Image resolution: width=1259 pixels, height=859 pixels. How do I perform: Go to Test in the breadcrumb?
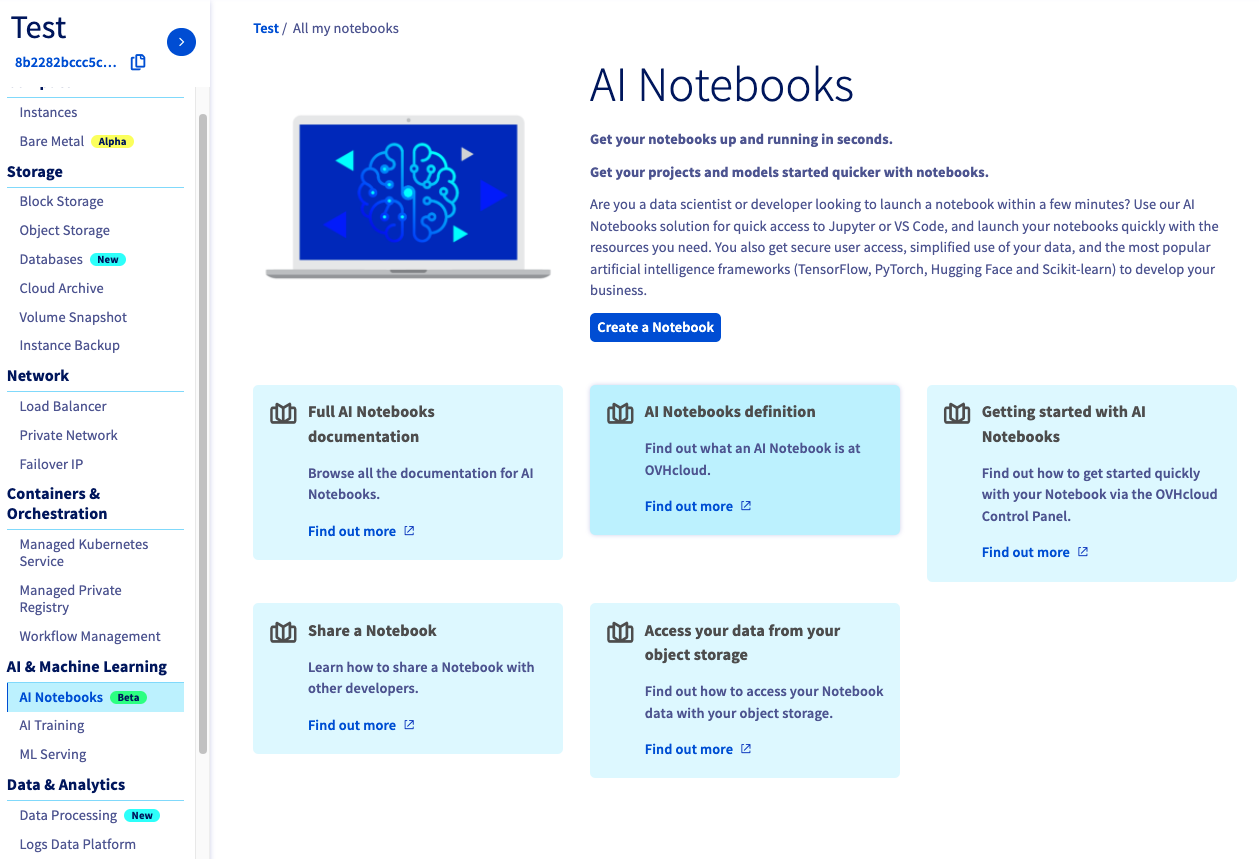266,28
